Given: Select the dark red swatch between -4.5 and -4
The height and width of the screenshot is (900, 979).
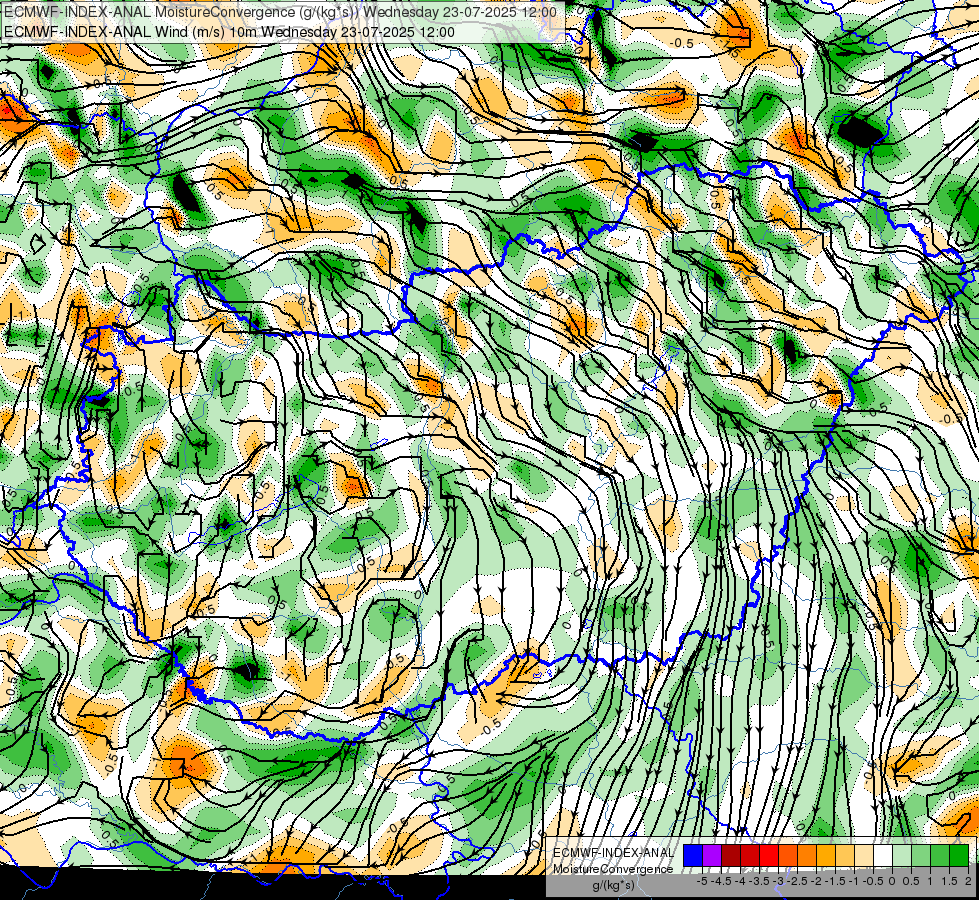Looking at the screenshot, I should (x=731, y=855).
